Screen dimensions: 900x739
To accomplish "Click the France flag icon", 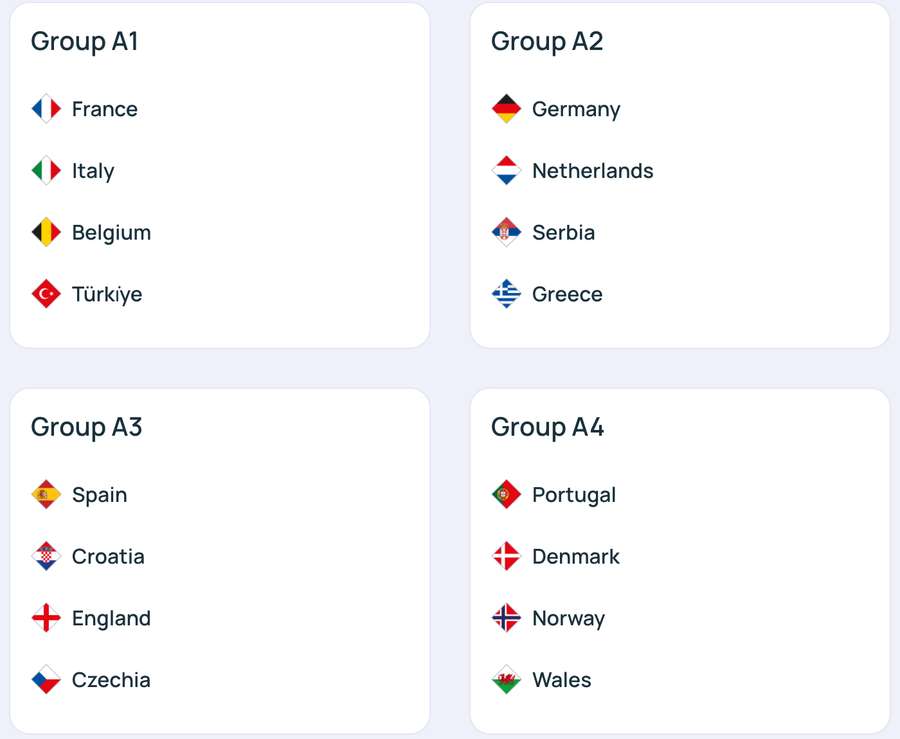I will click(x=46, y=109).
